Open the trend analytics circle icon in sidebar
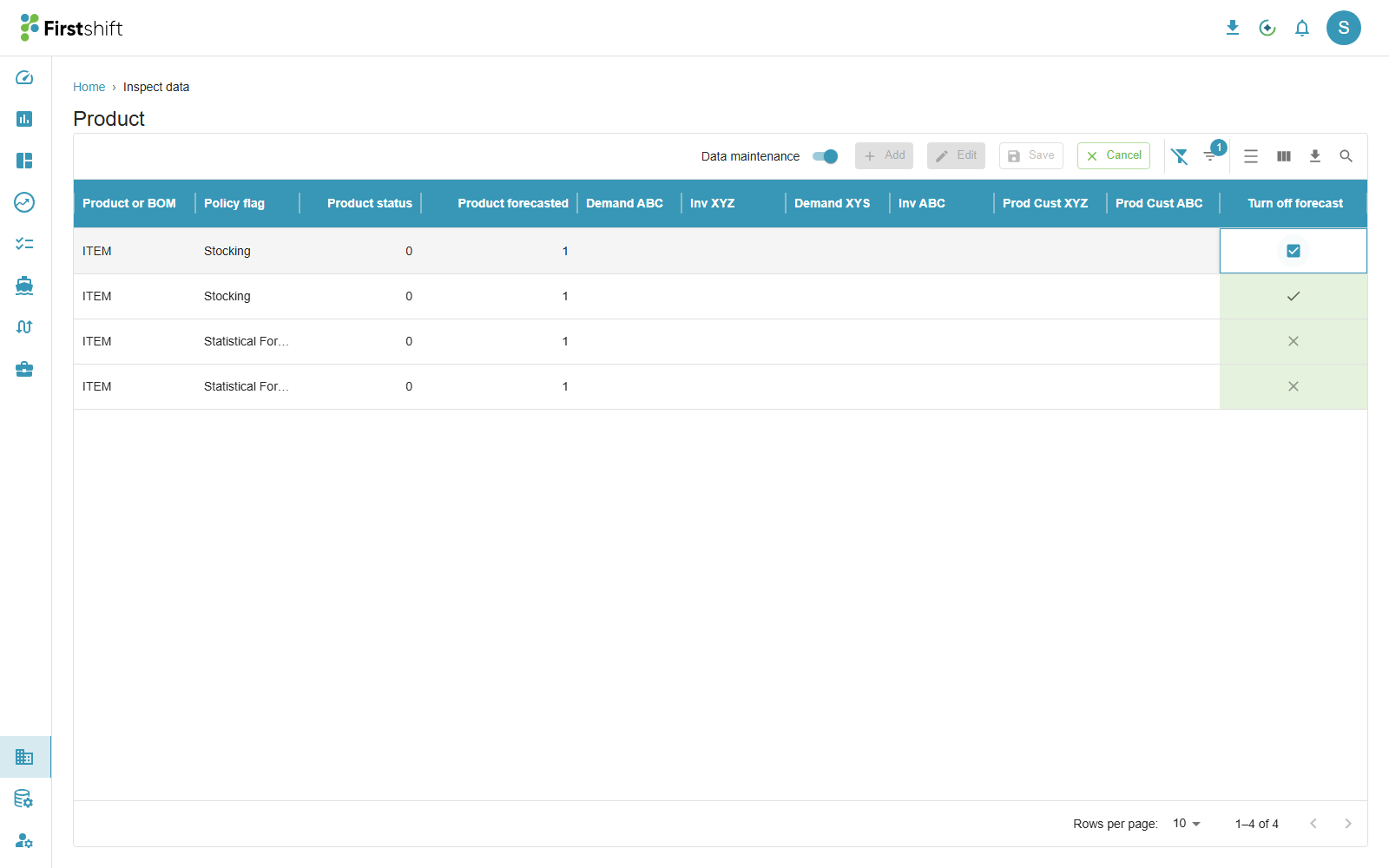 tap(24, 202)
